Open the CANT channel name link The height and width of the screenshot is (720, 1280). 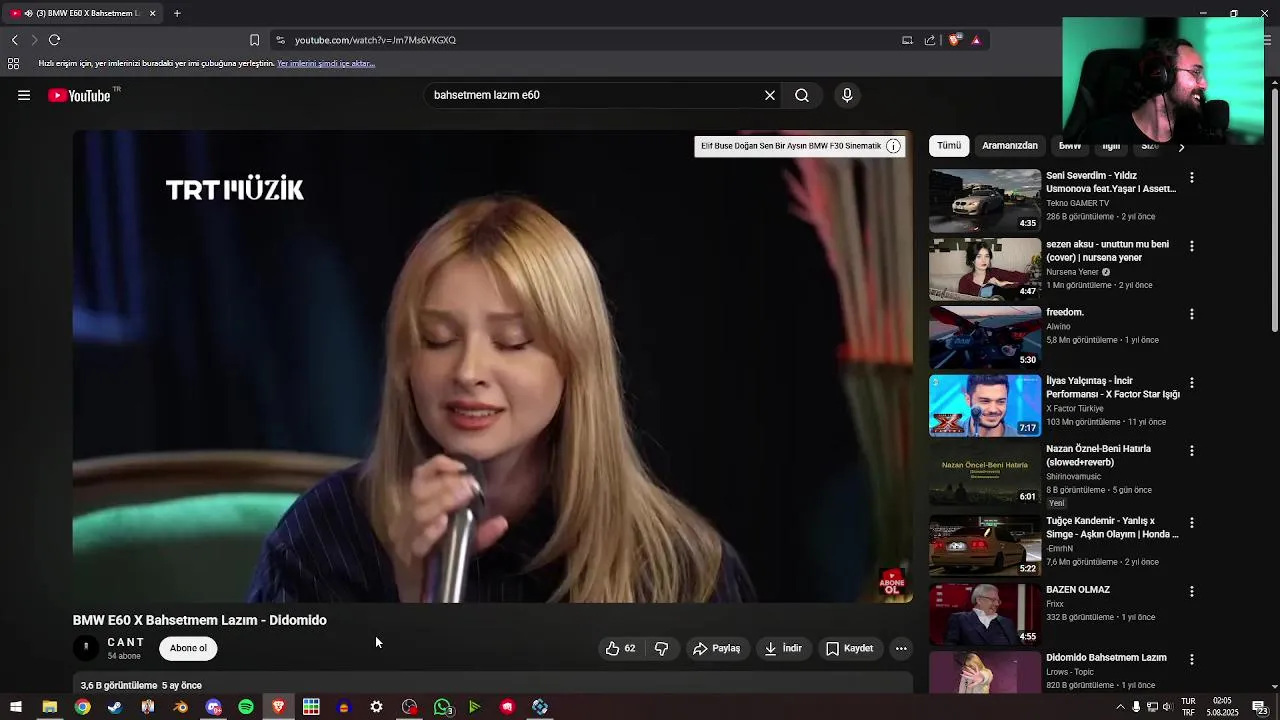click(126, 642)
